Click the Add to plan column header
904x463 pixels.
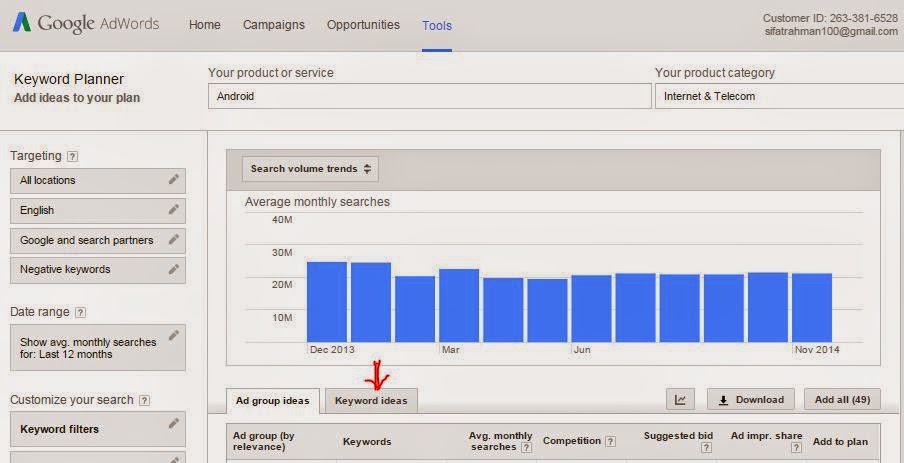[840, 442]
